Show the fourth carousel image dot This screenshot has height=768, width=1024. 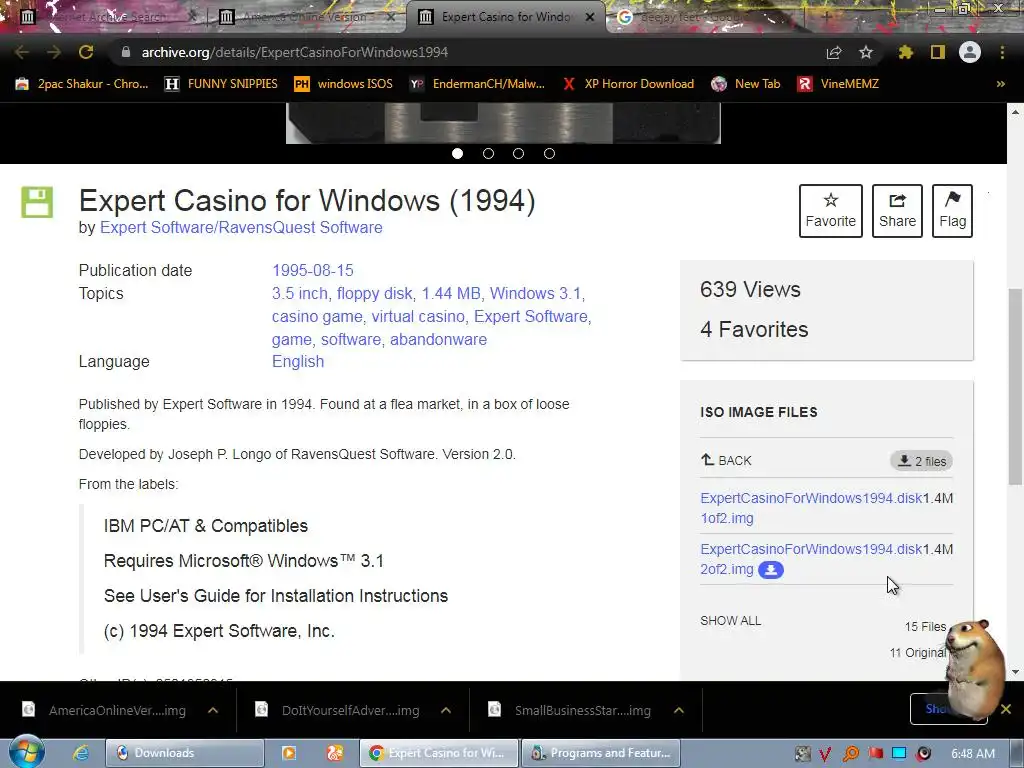tap(549, 153)
